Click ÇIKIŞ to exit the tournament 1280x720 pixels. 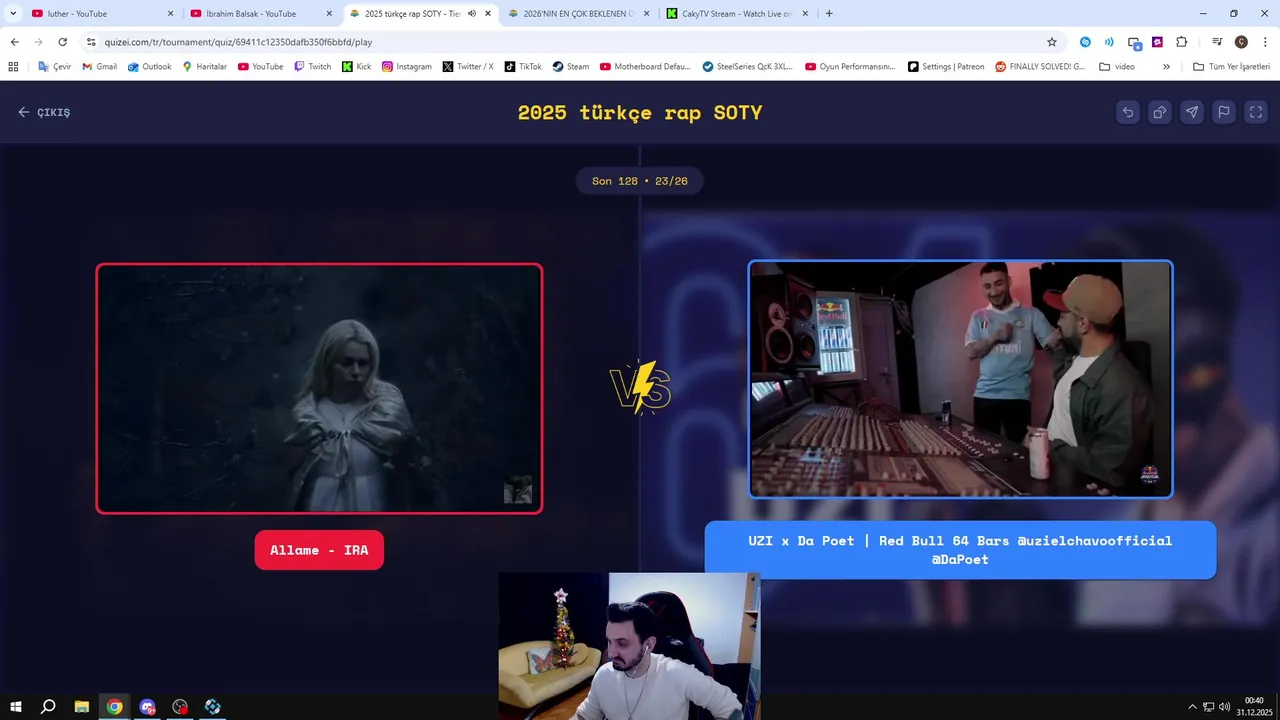coord(44,112)
